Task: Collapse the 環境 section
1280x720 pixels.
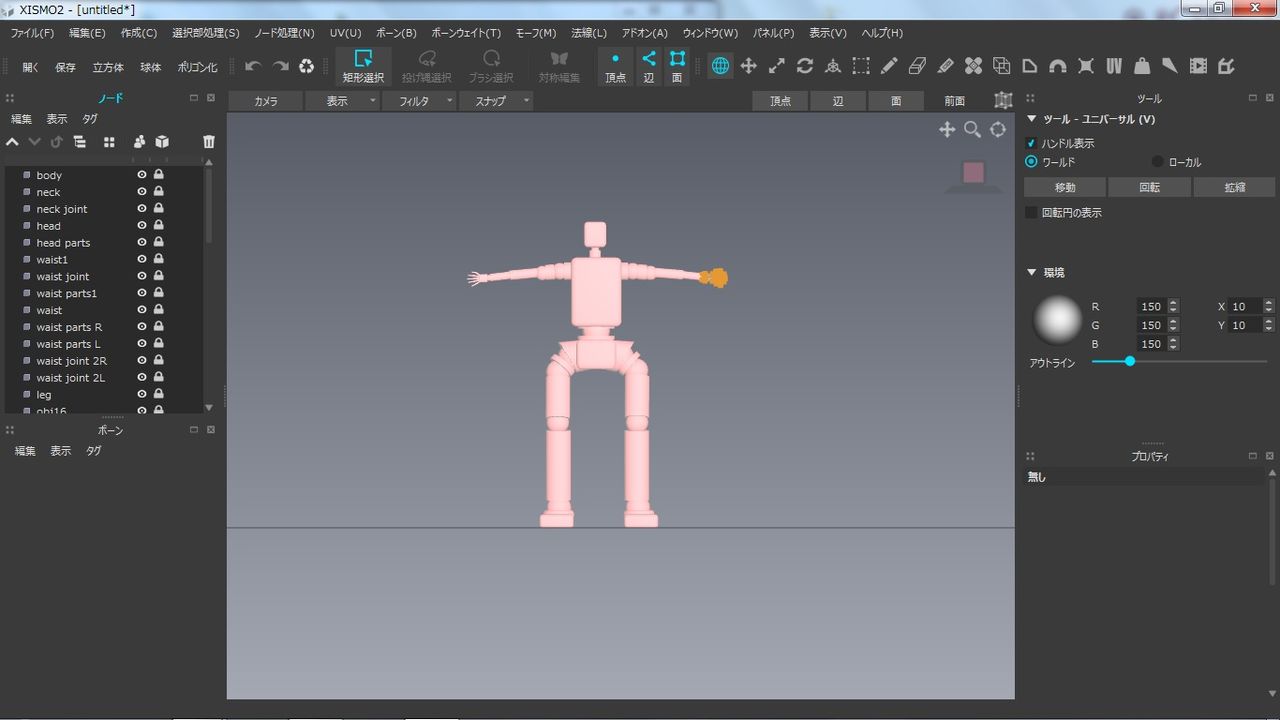Action: point(1032,272)
